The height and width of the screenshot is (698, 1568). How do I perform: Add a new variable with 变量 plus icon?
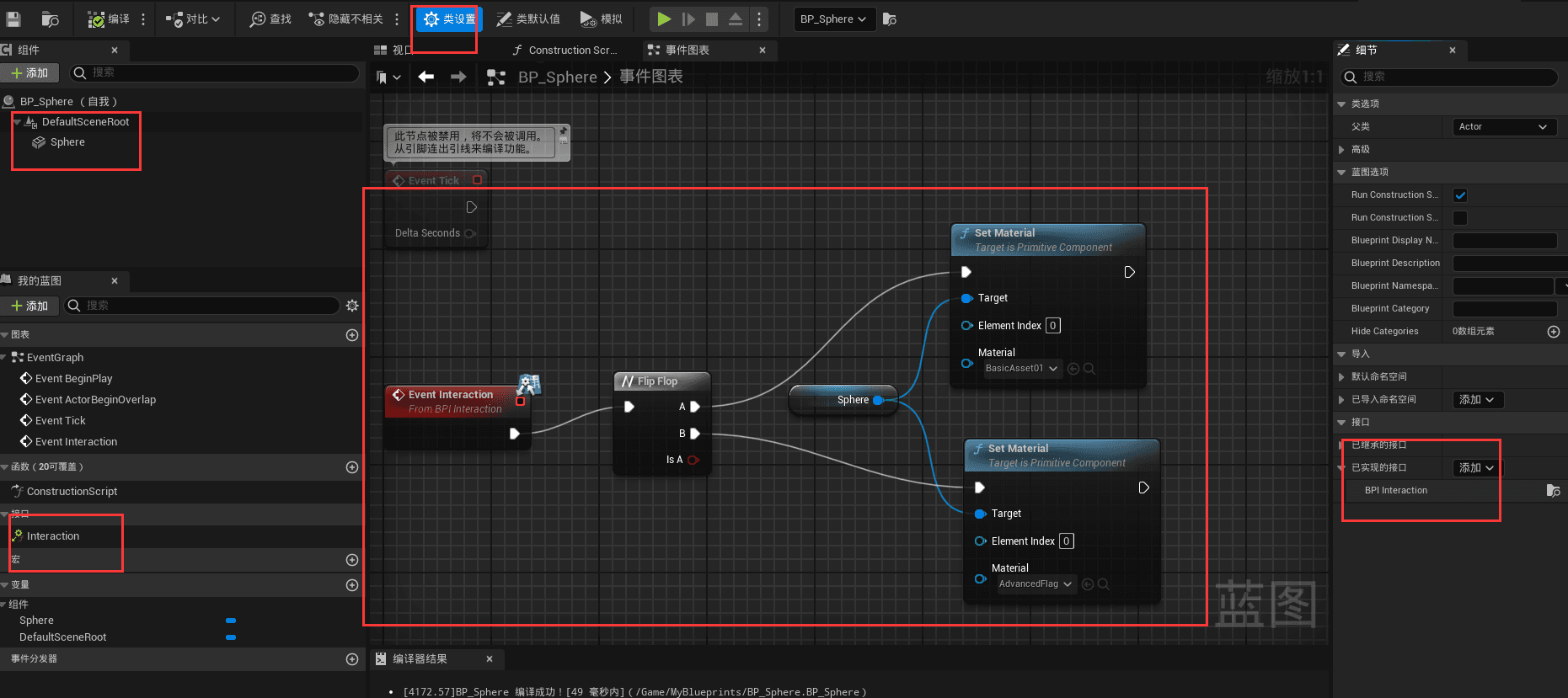[352, 585]
